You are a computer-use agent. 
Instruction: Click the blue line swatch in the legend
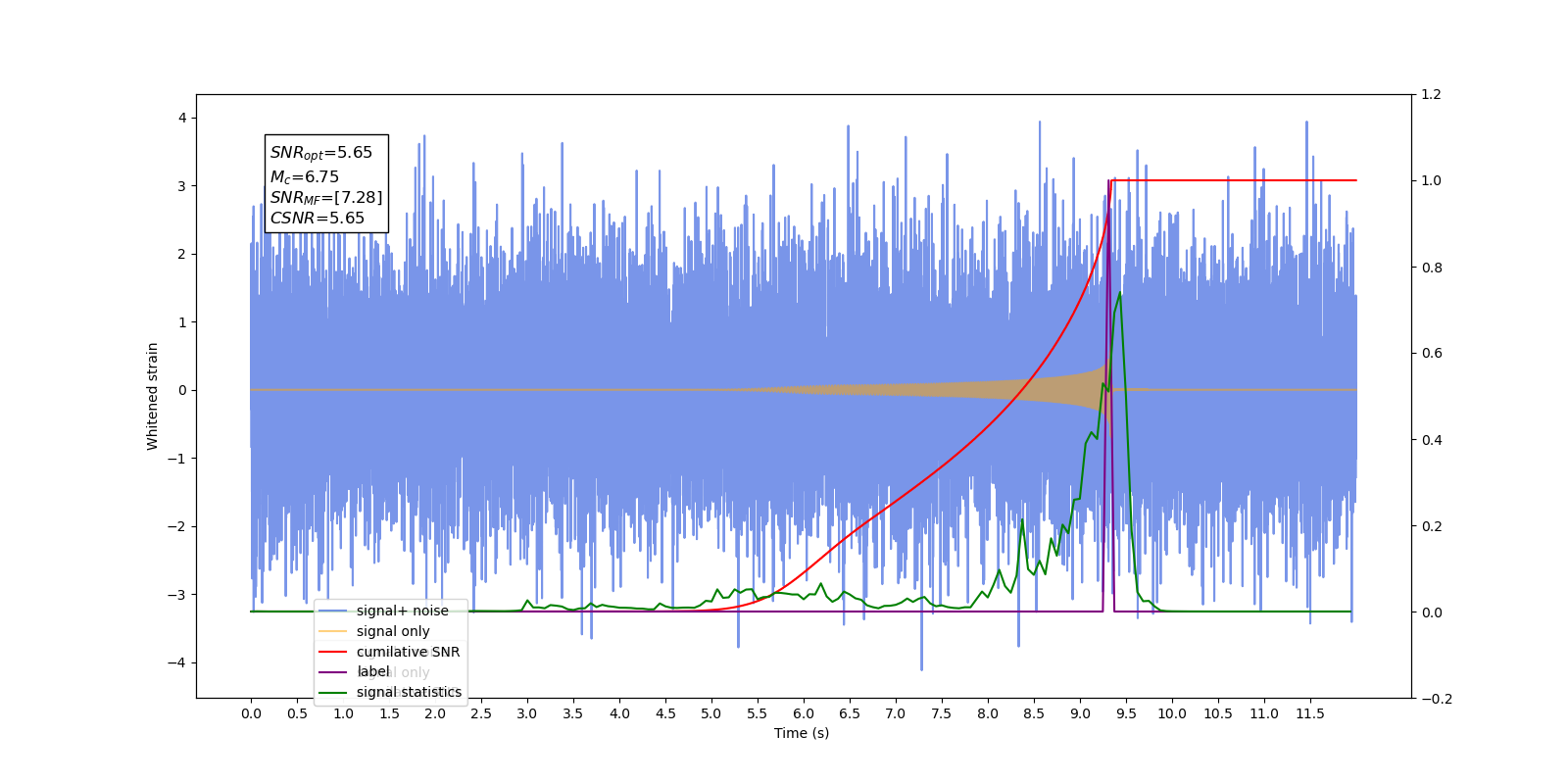tap(333, 611)
